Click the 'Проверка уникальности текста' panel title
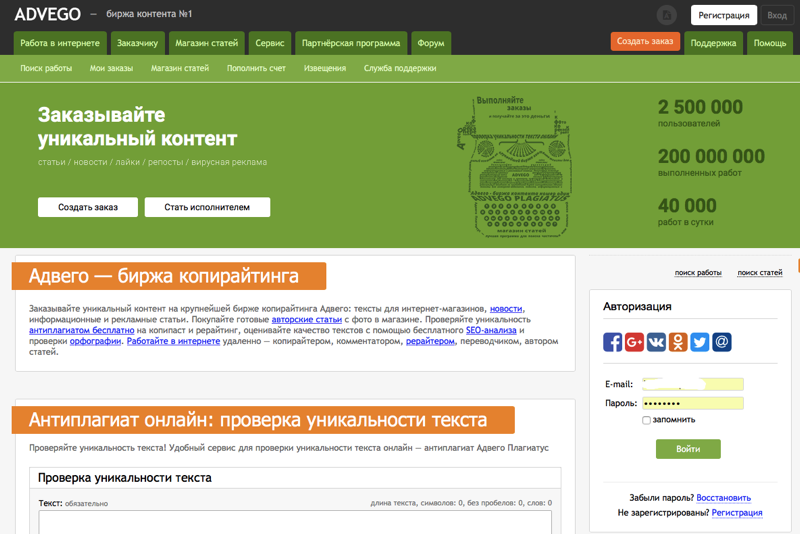This screenshot has width=800, height=534. tap(124, 478)
